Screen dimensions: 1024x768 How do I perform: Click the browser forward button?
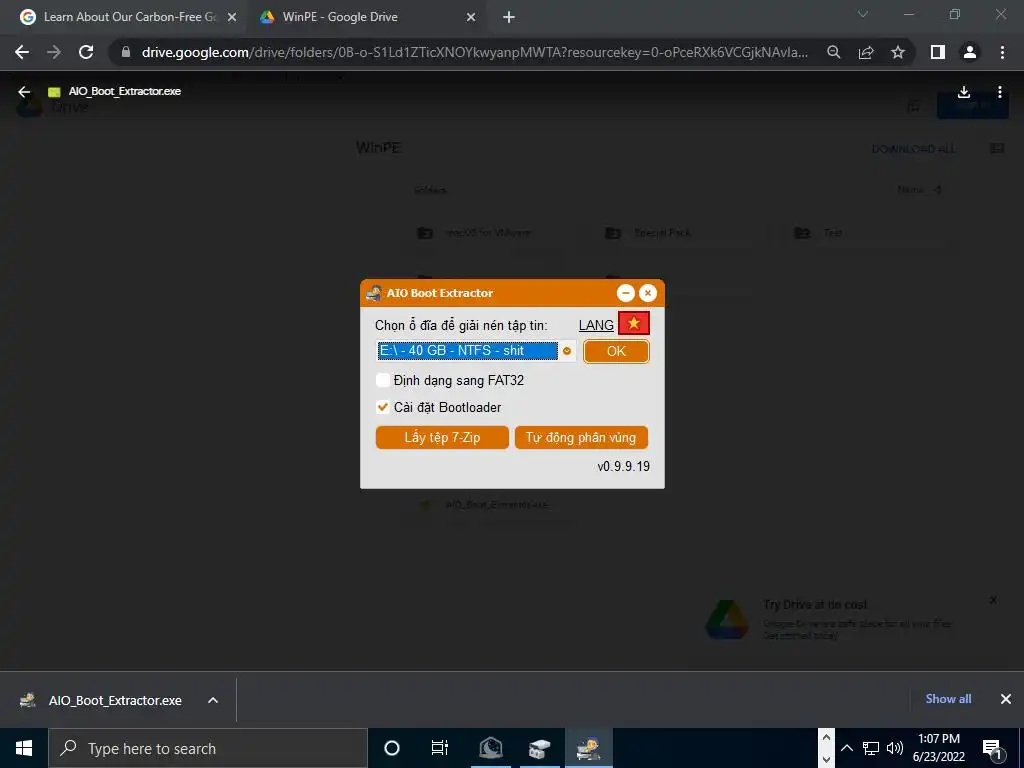[x=54, y=52]
